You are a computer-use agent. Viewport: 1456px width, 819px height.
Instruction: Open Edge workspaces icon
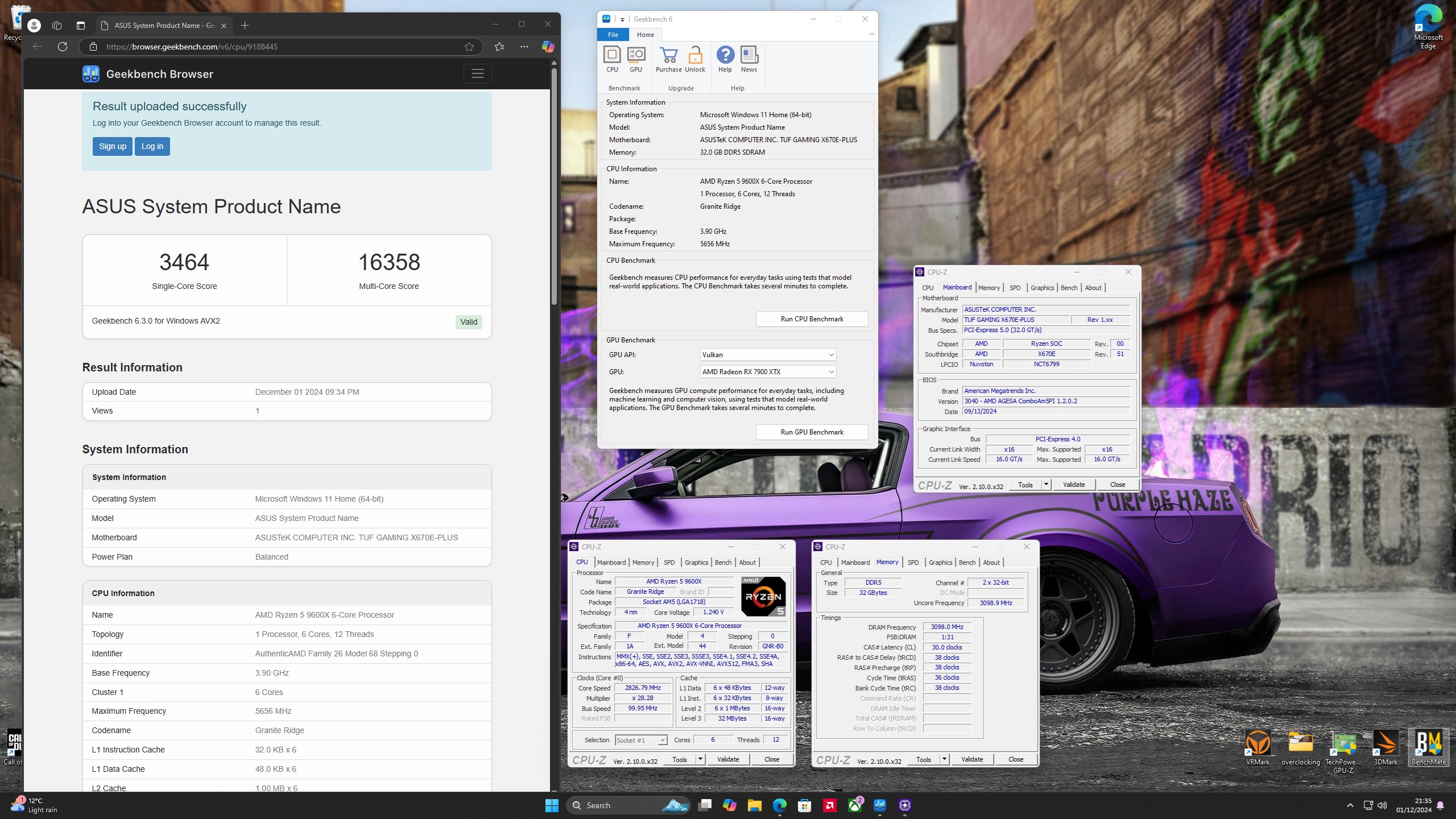tap(57, 25)
